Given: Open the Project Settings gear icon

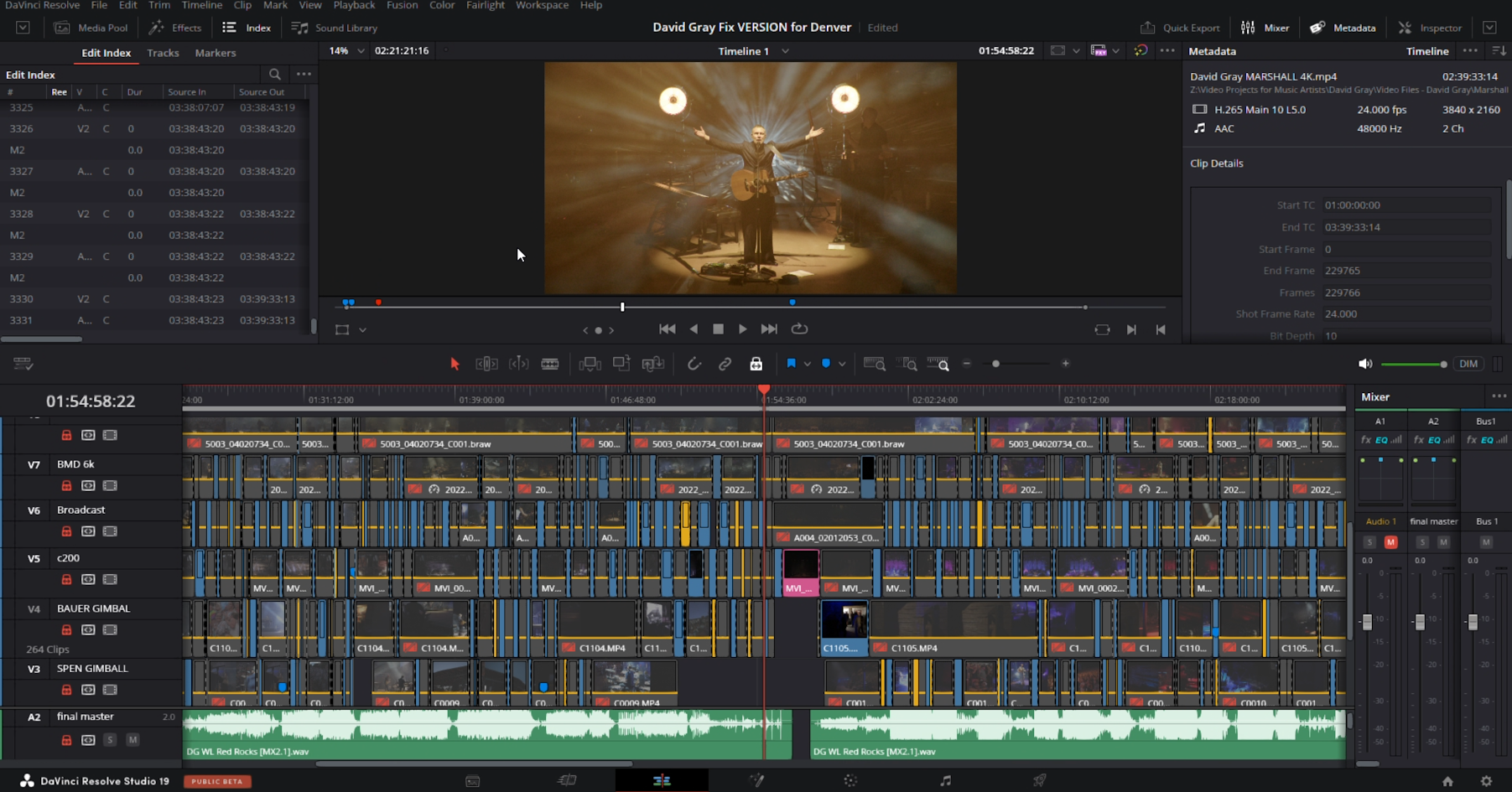Looking at the screenshot, I should (x=1486, y=780).
